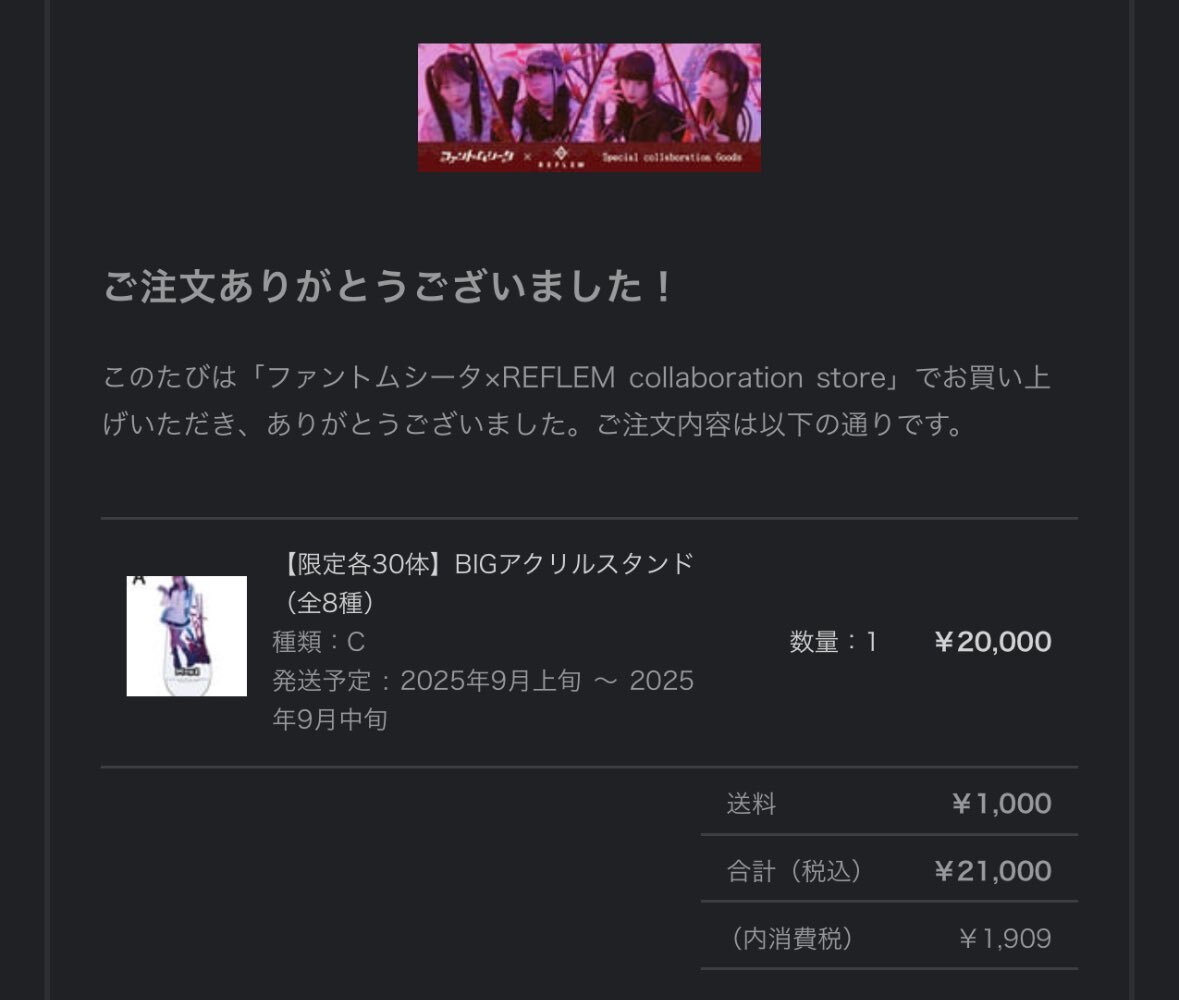Click the BIG acrylic stand product thumbnail
Viewport: 1179px width, 1000px height.
[186, 636]
